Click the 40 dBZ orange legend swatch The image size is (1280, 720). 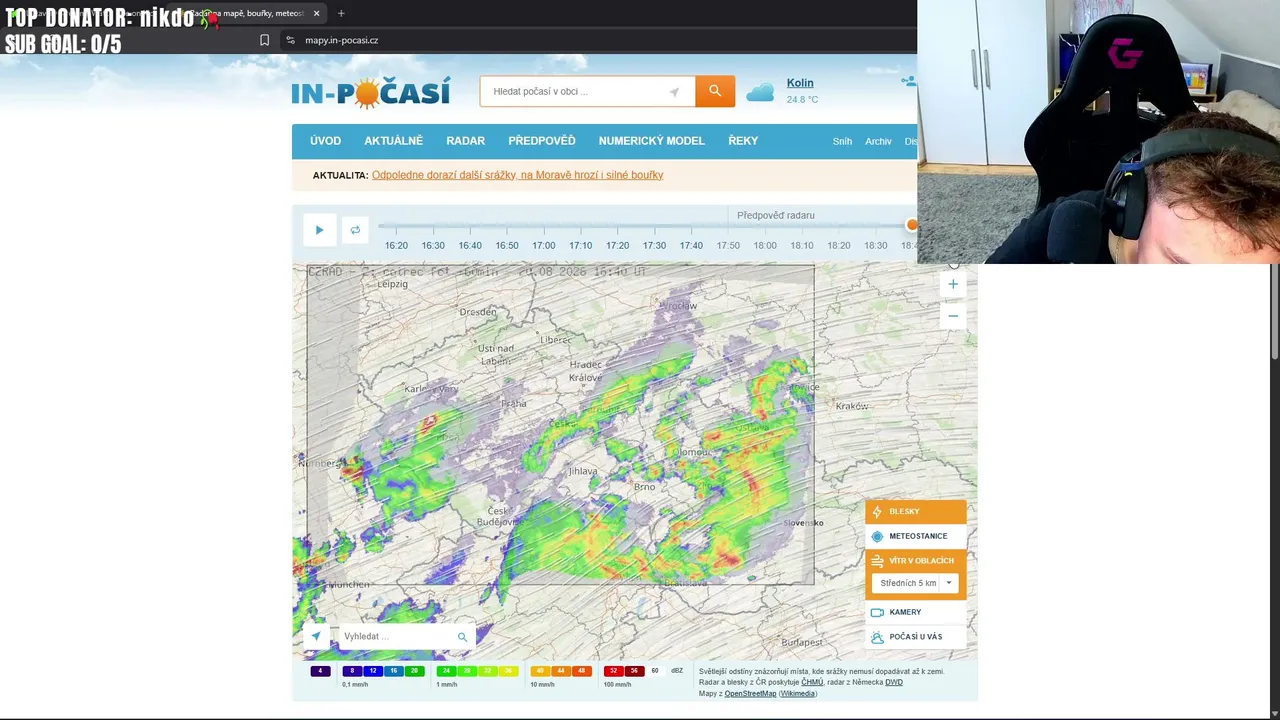pos(540,671)
